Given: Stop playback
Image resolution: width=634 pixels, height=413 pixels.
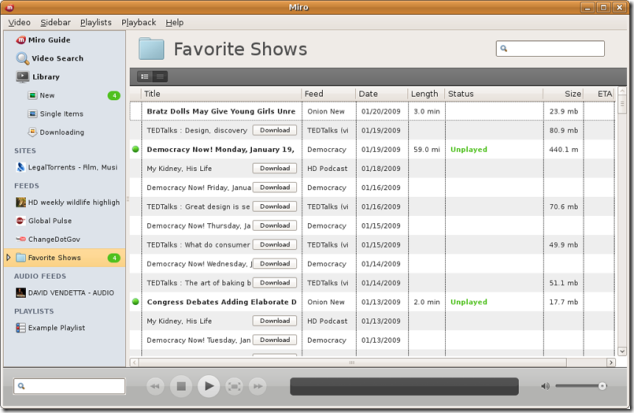Looking at the screenshot, I should pos(181,386).
